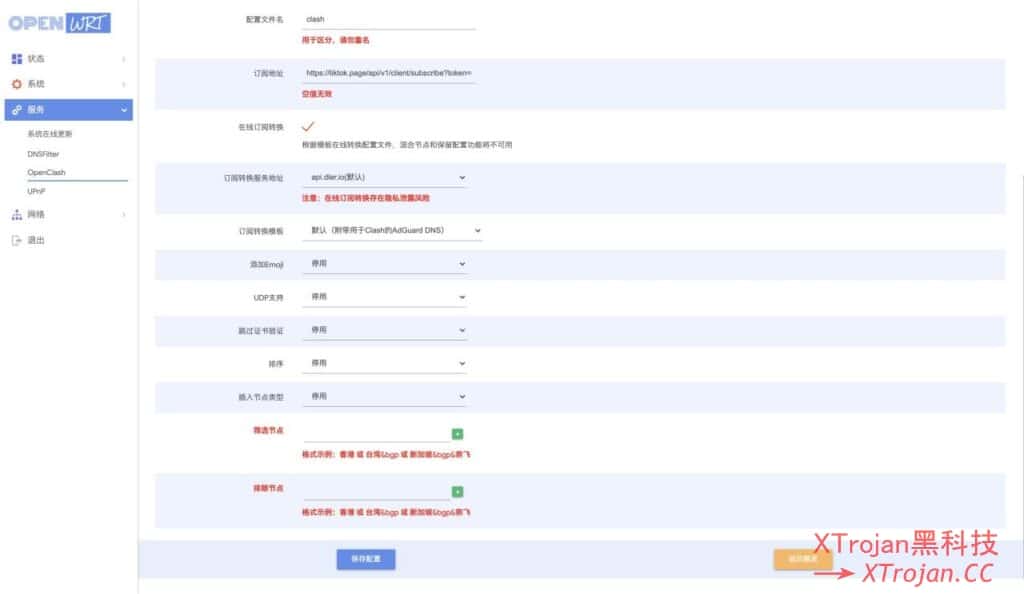The height and width of the screenshot is (594, 1024).
Task: Open the 插入节点类型 selector
Action: (x=385, y=395)
